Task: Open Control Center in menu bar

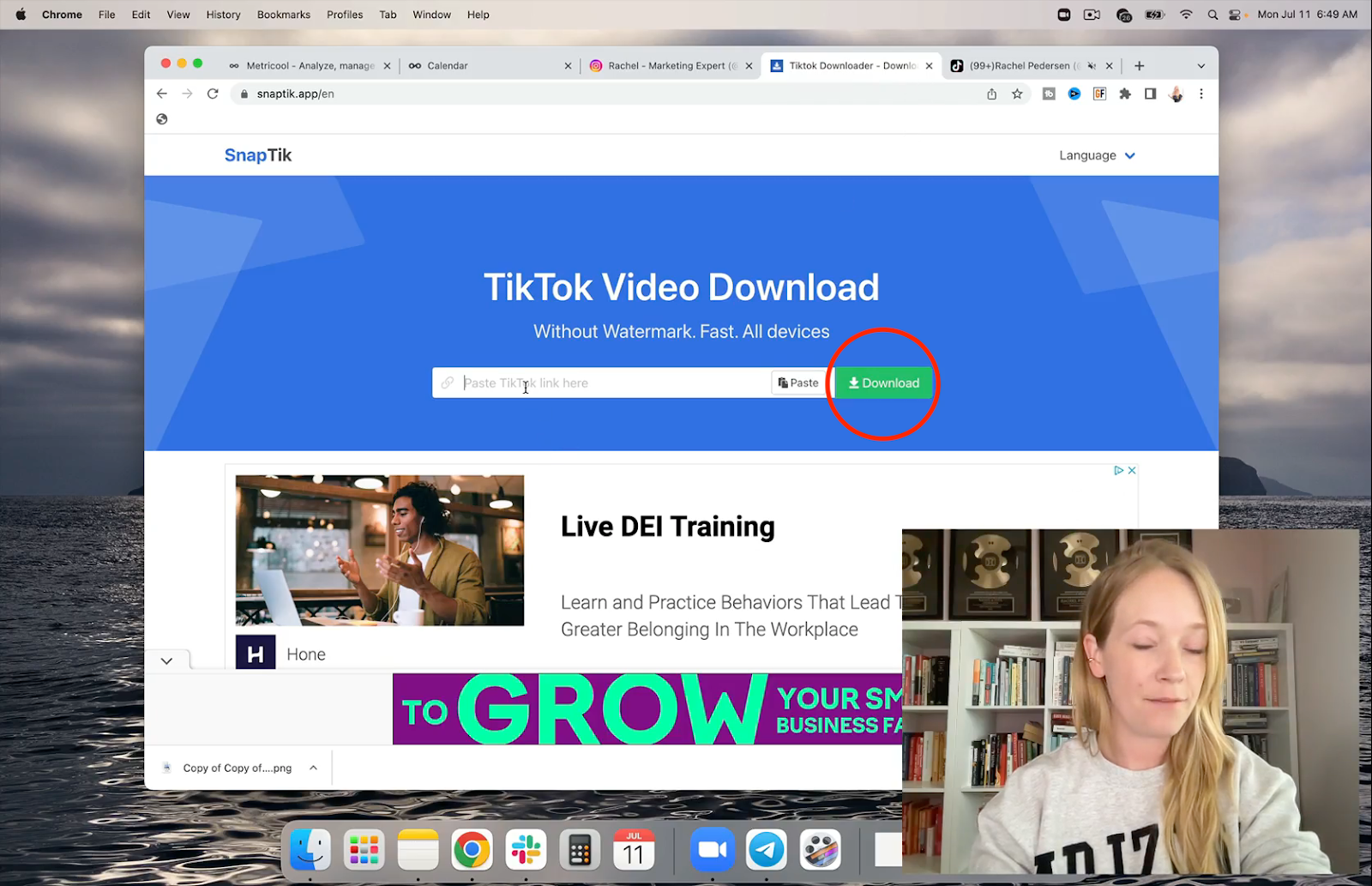Action: click(x=1235, y=15)
